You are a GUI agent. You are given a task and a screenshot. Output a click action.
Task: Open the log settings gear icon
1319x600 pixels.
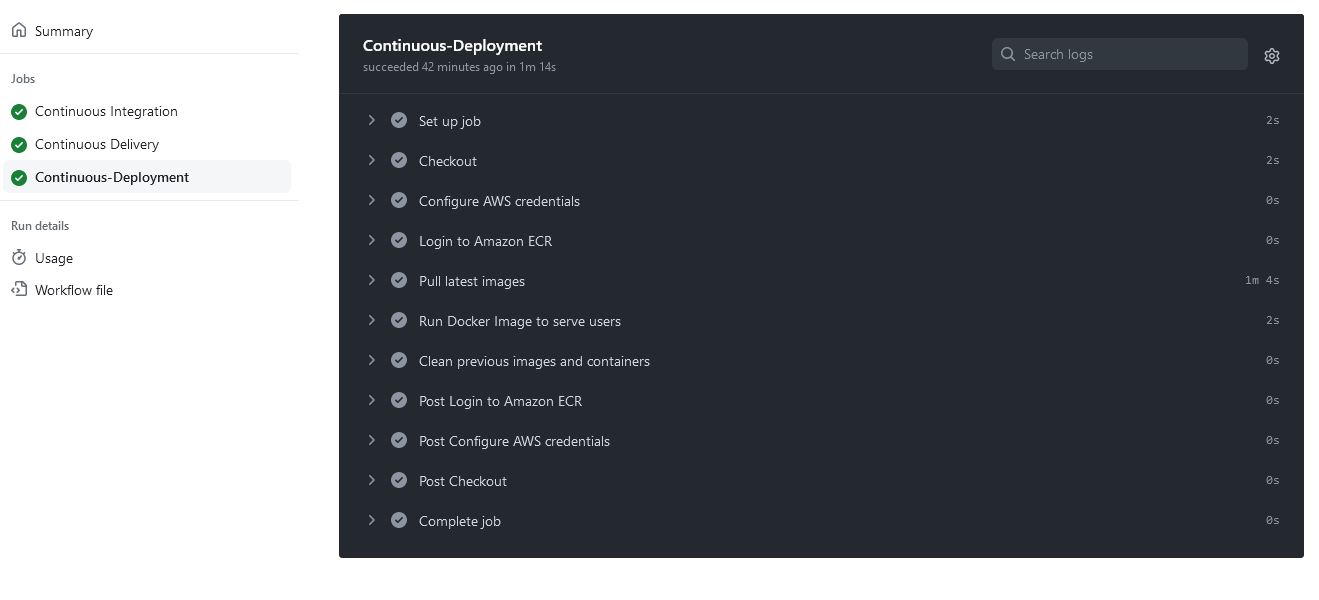[x=1271, y=55]
